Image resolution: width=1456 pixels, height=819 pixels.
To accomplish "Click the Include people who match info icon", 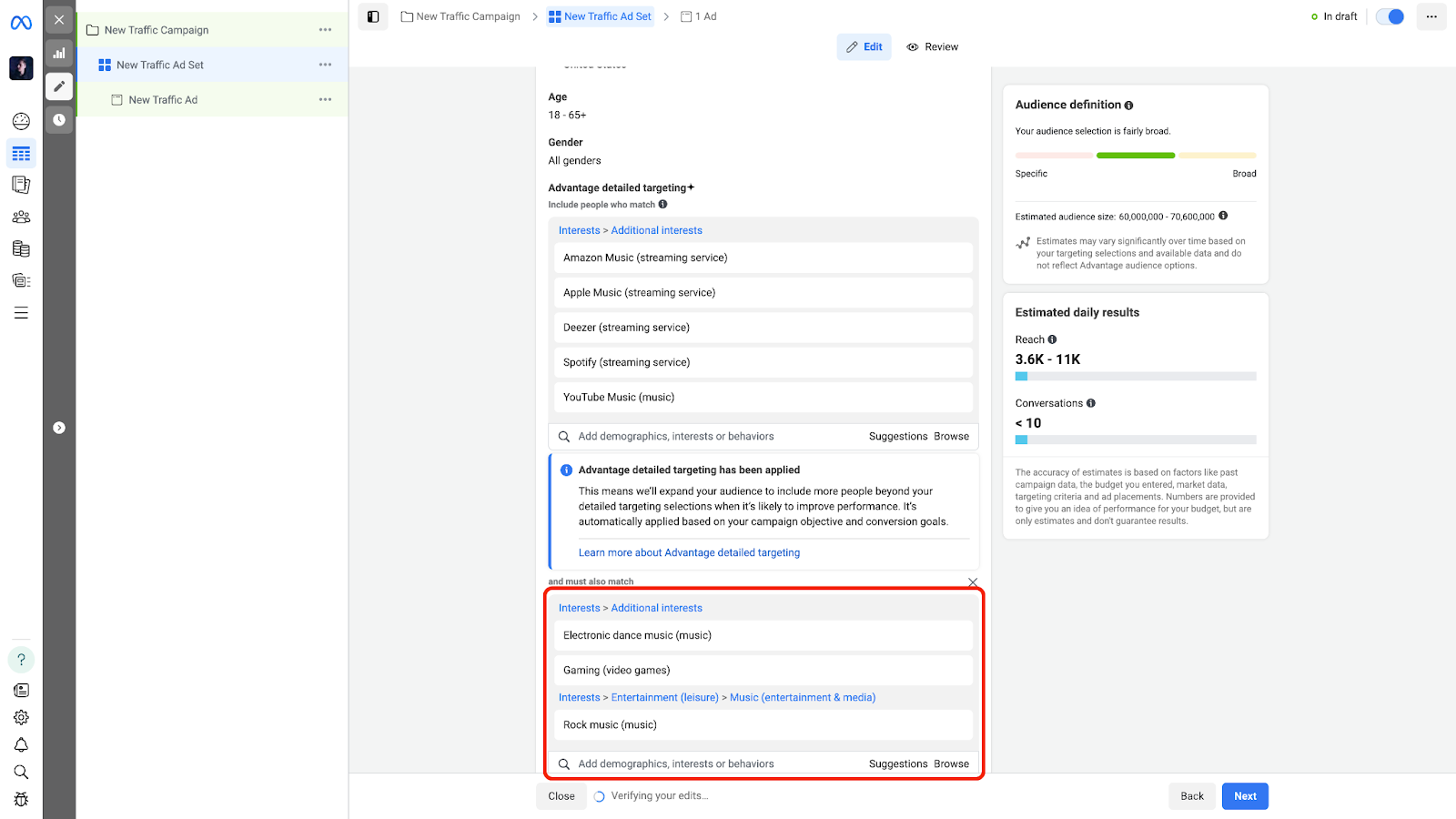I will [x=663, y=205].
